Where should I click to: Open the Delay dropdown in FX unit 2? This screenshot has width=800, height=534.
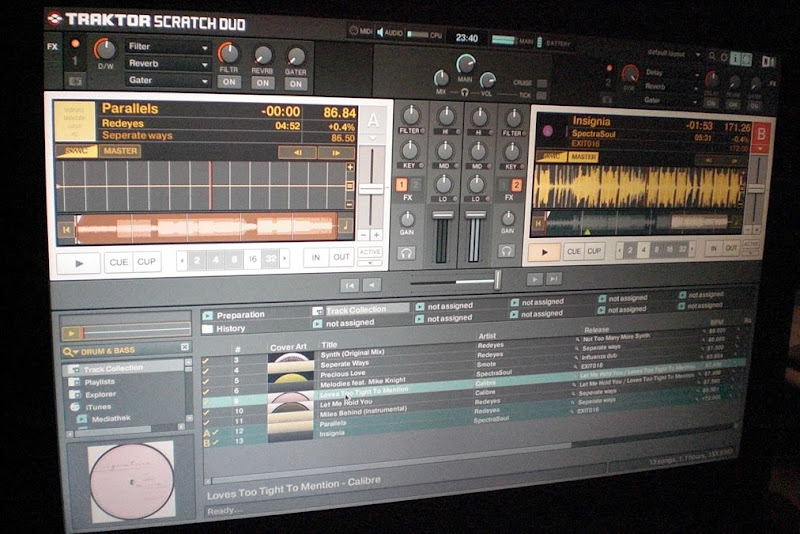tap(671, 73)
